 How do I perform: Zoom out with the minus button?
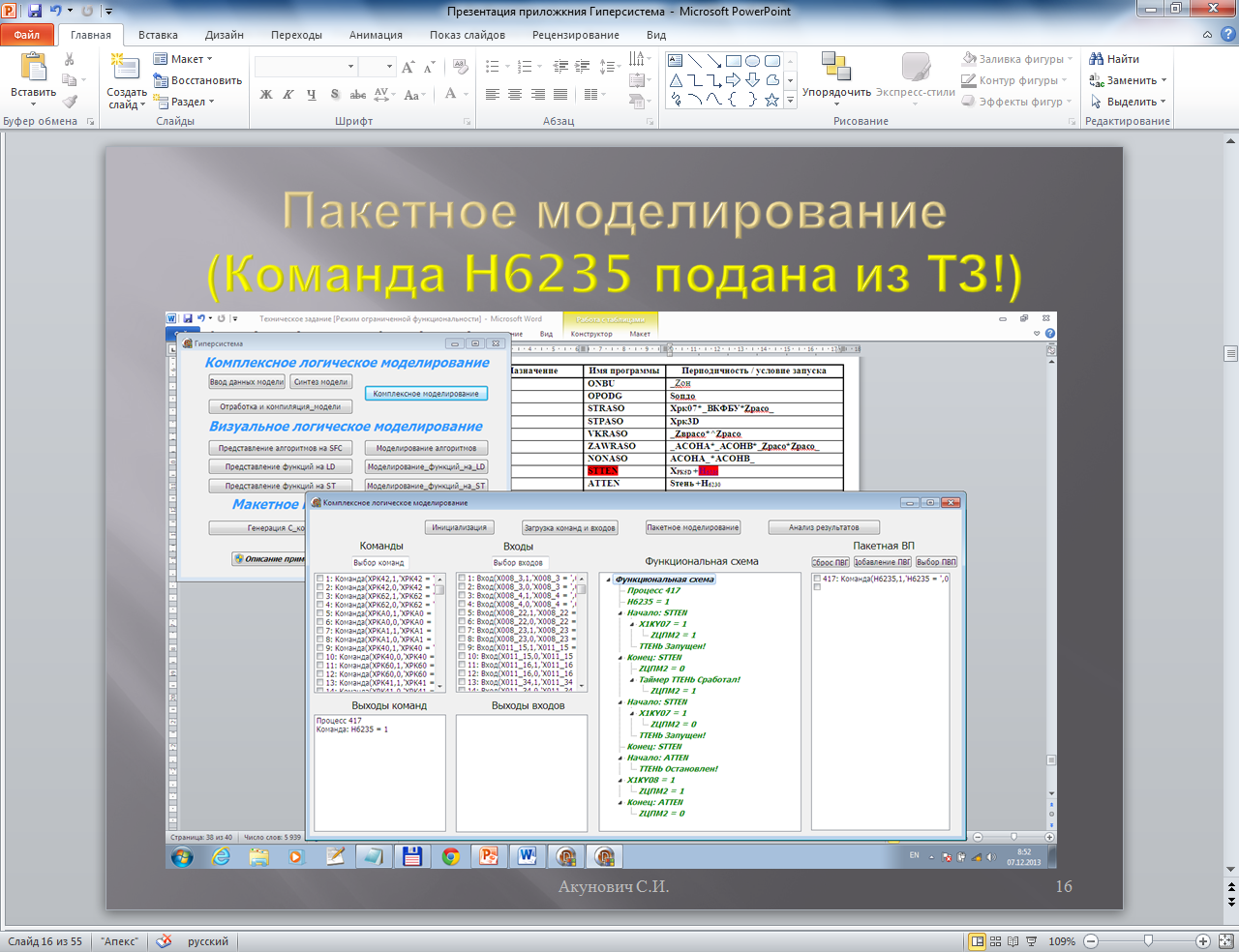click(1091, 941)
